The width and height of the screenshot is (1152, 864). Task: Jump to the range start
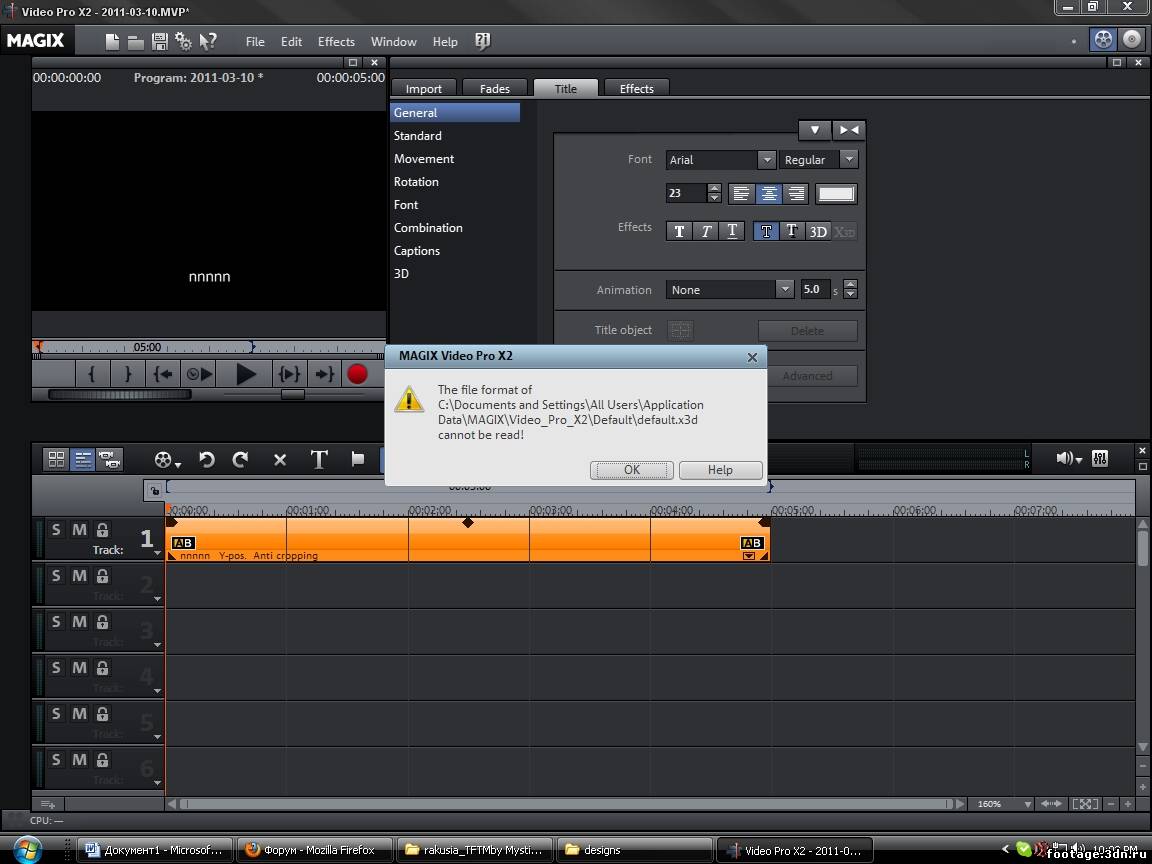[163, 374]
